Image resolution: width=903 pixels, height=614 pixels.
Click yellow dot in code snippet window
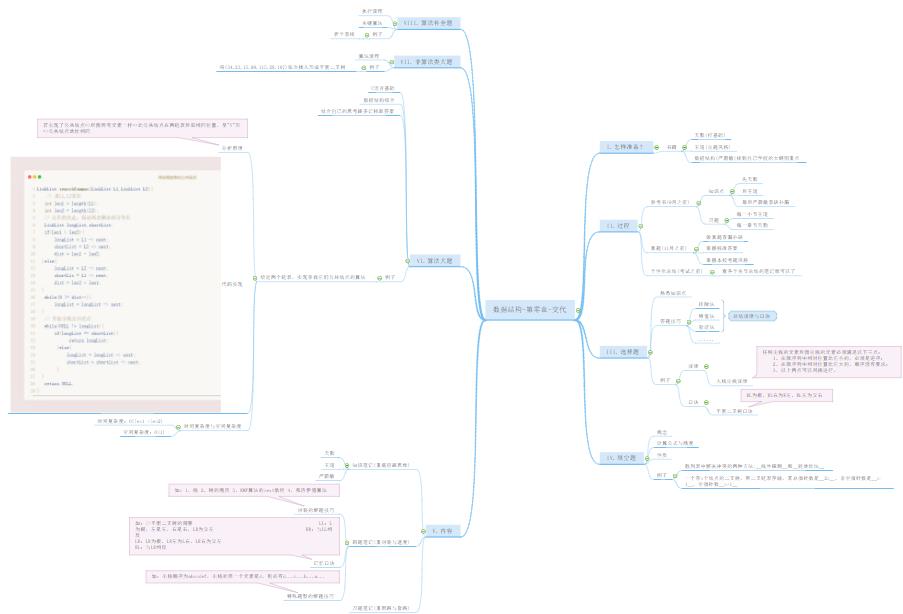point(35,176)
